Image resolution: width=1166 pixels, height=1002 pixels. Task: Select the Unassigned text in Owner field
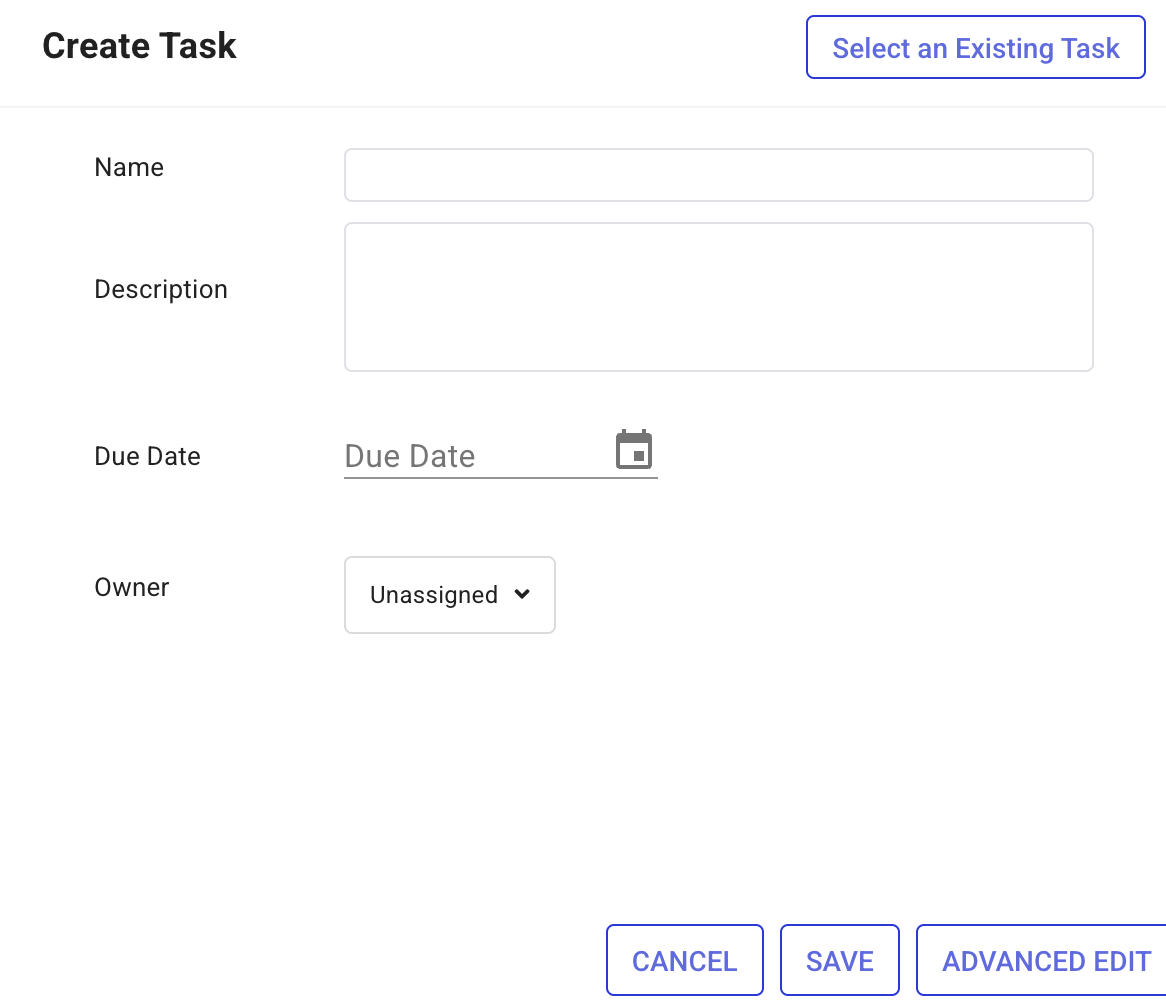pyautogui.click(x=433, y=595)
